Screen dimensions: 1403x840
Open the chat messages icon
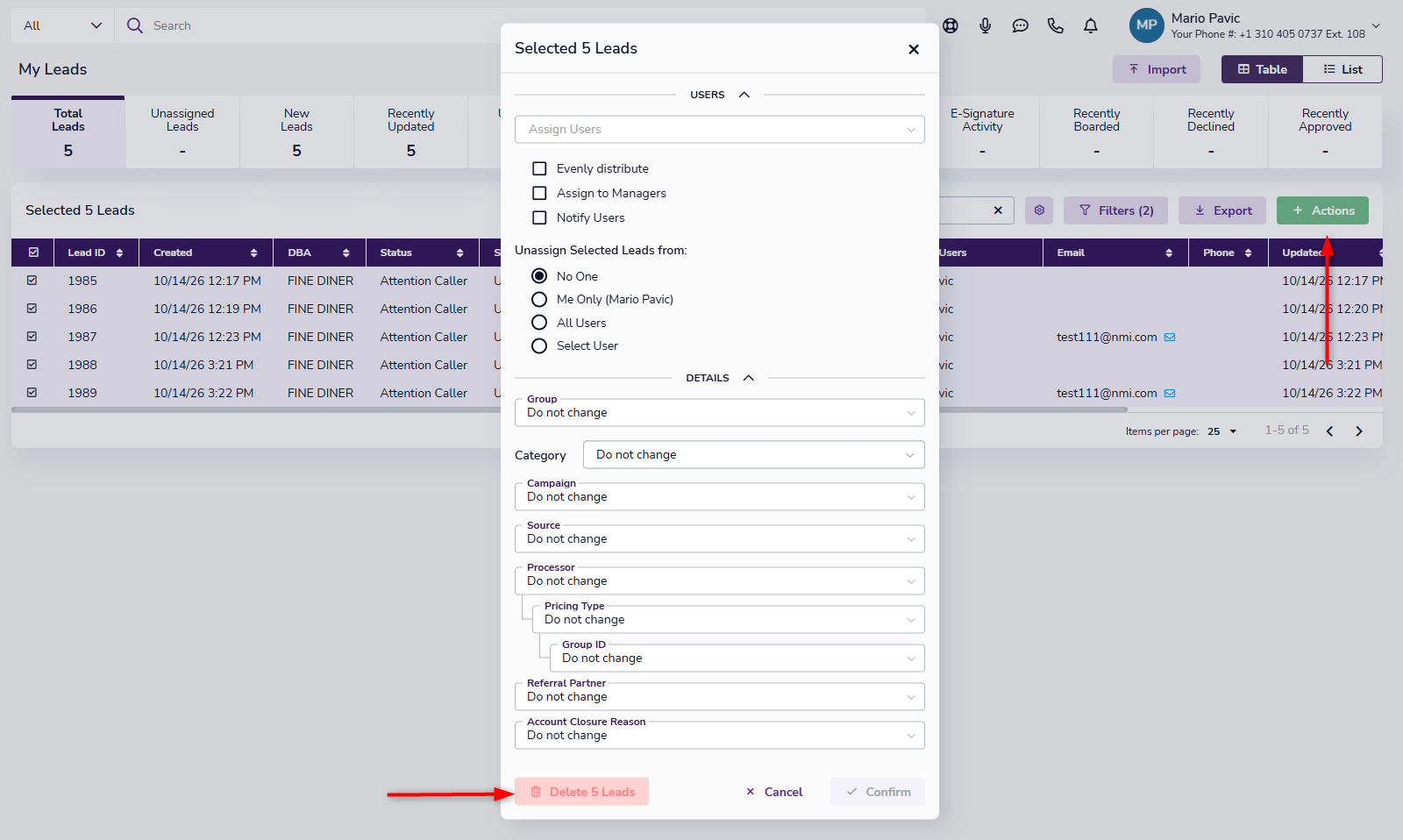click(x=1020, y=25)
